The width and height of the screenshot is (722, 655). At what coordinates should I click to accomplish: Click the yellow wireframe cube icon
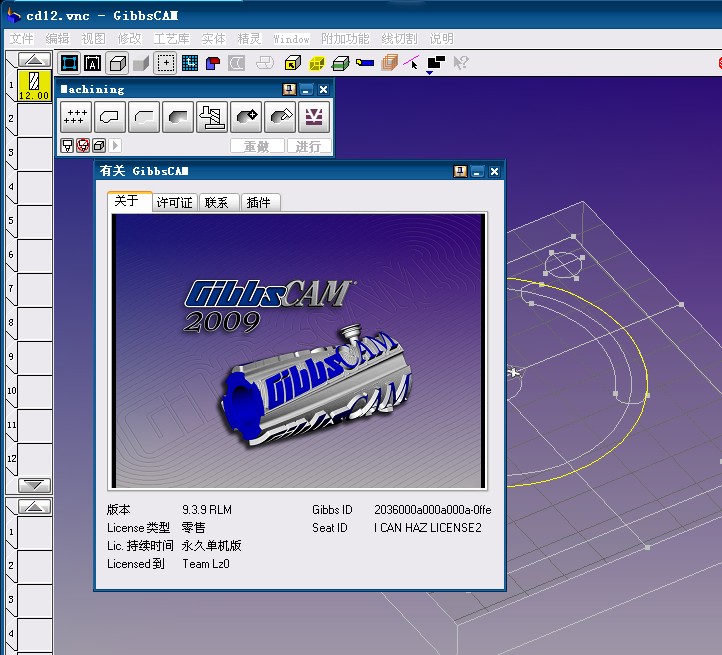tap(317, 63)
